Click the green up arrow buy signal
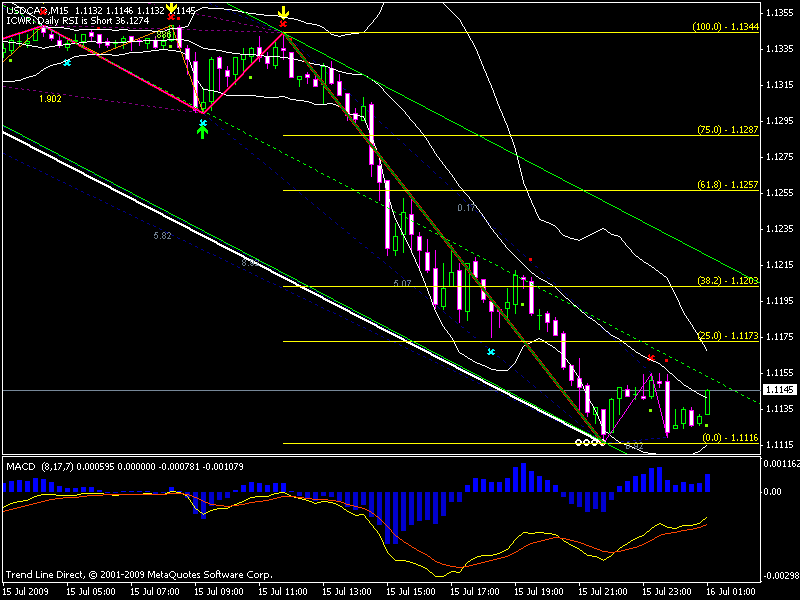This screenshot has height=600, width=800. 203,133
